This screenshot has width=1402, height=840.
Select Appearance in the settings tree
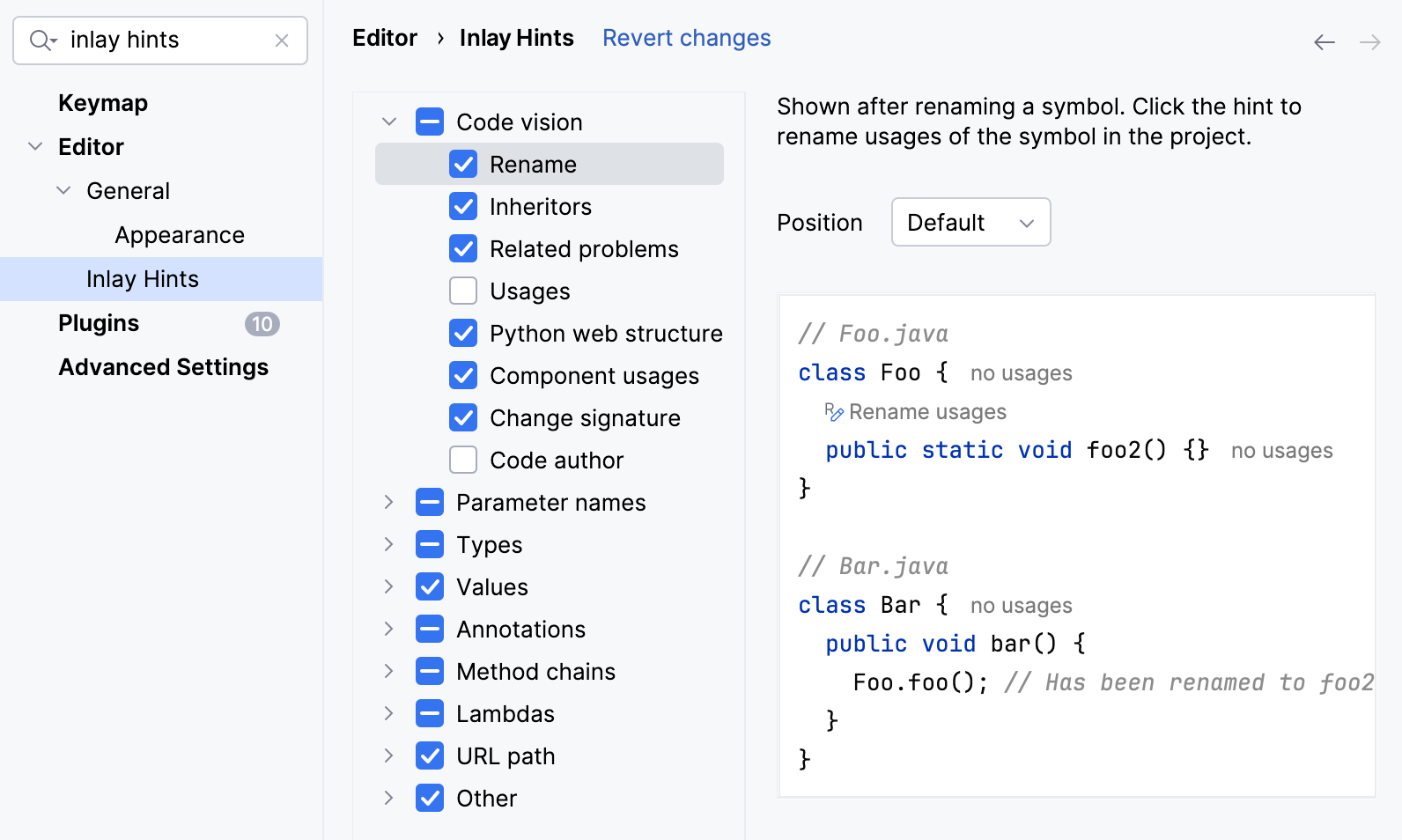point(180,235)
